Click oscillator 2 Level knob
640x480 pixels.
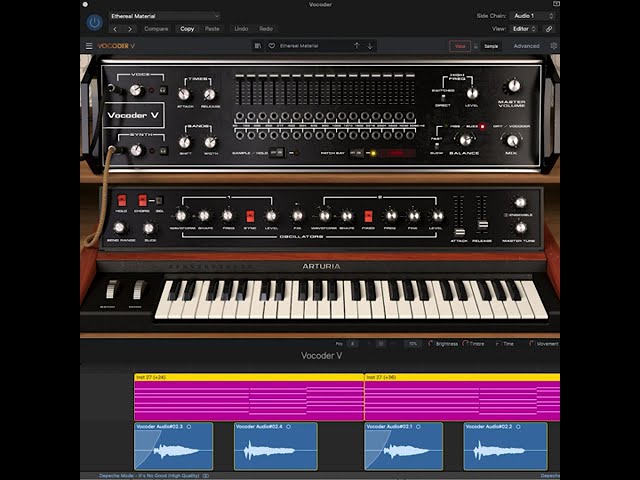[437, 216]
